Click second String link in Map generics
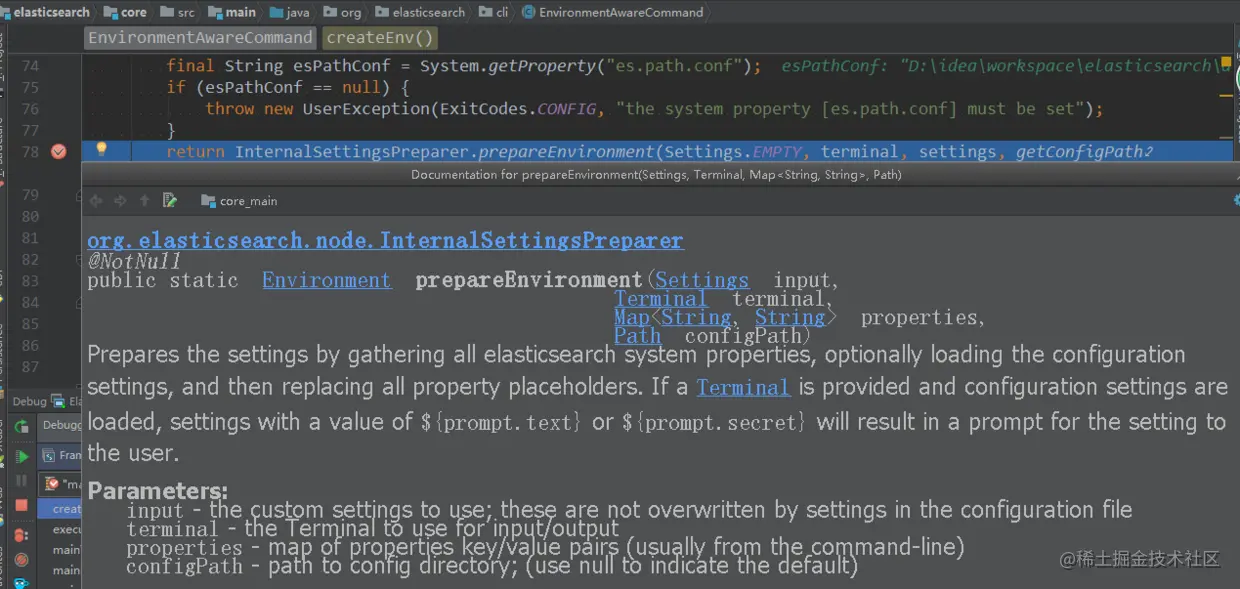The height and width of the screenshot is (589, 1240). (790, 317)
